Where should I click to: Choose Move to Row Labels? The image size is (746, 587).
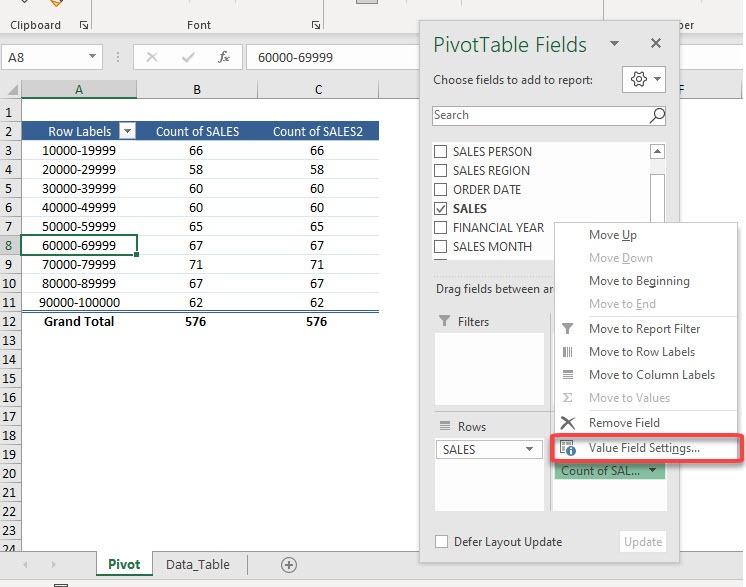(x=642, y=352)
